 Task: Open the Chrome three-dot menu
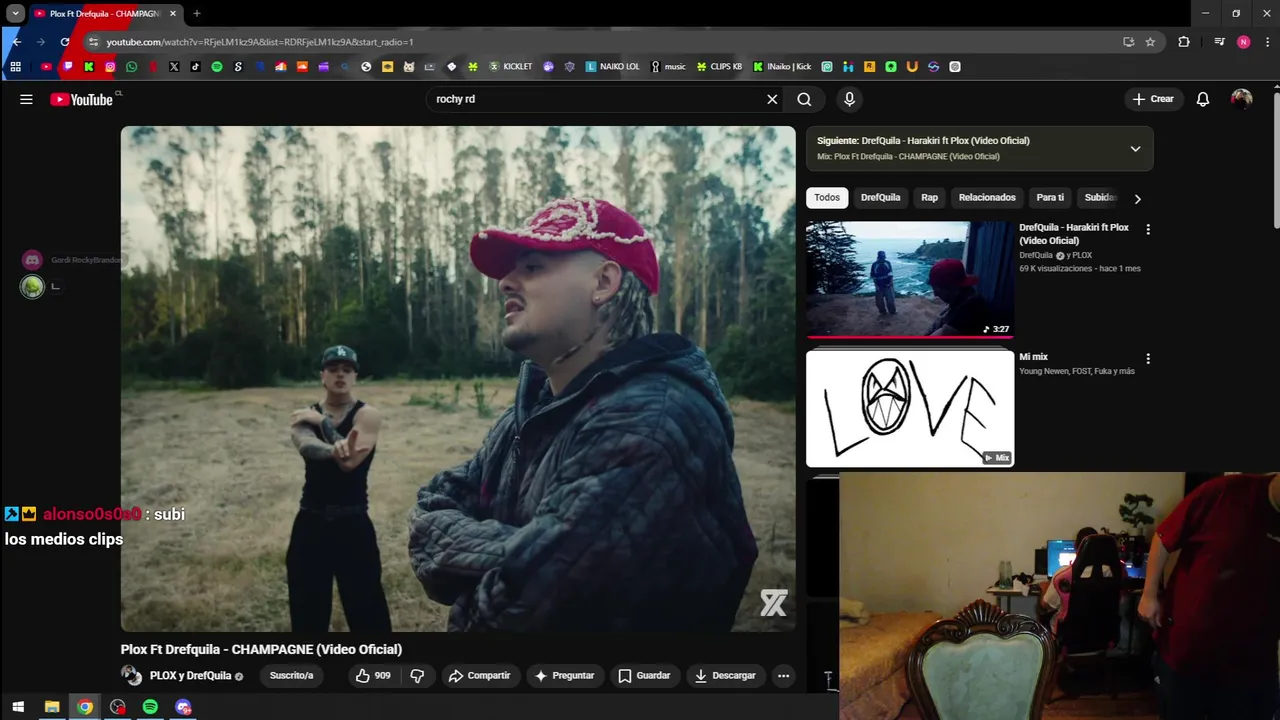[1268, 42]
